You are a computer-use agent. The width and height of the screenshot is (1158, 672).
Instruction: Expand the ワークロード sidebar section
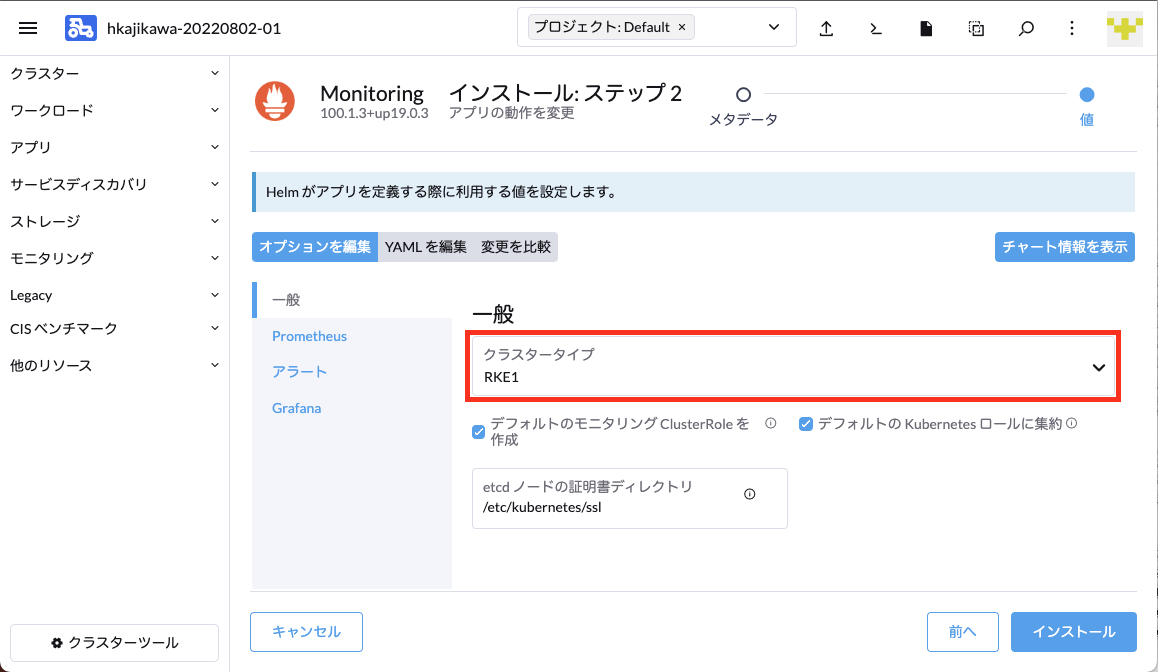click(x=114, y=110)
